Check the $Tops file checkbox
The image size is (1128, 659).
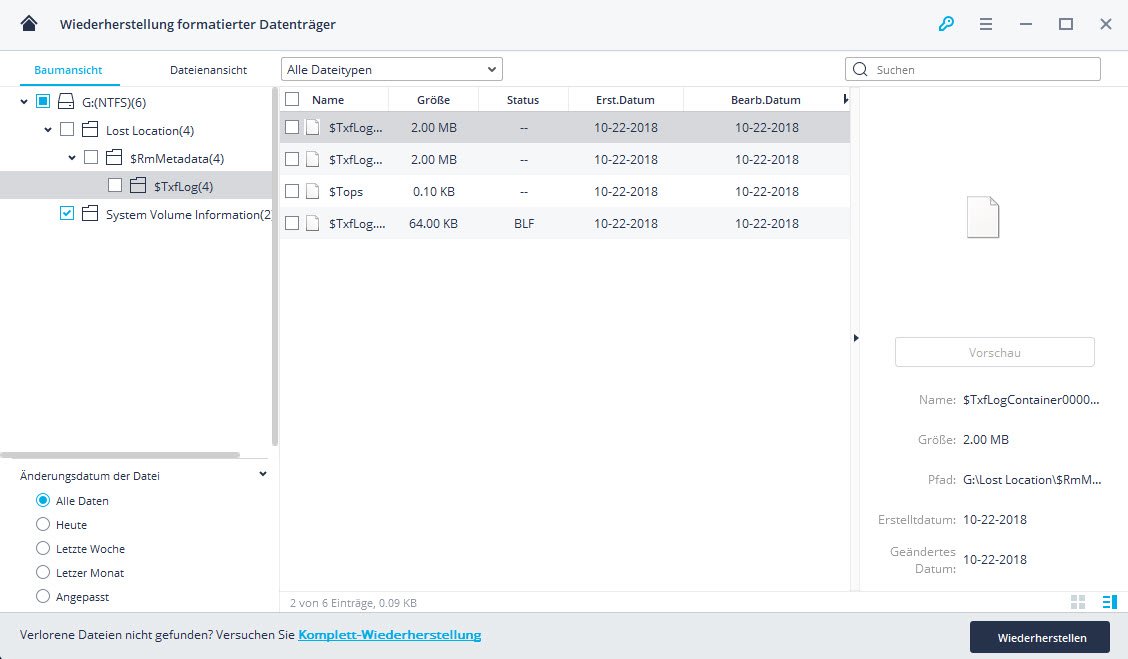coord(292,191)
